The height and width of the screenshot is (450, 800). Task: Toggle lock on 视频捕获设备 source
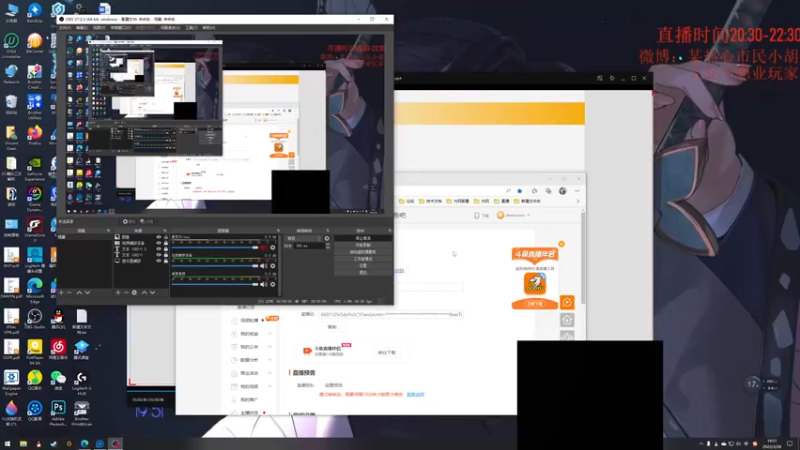point(165,243)
